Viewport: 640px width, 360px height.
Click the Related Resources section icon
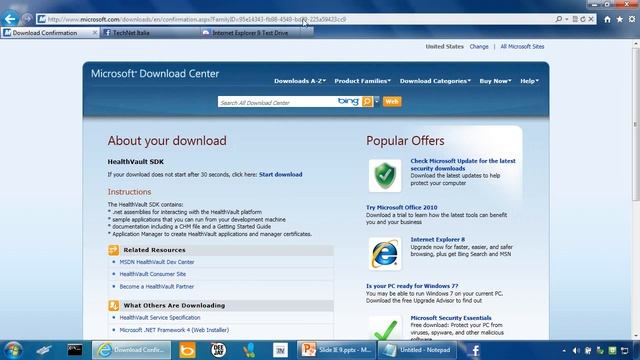coord(113,250)
